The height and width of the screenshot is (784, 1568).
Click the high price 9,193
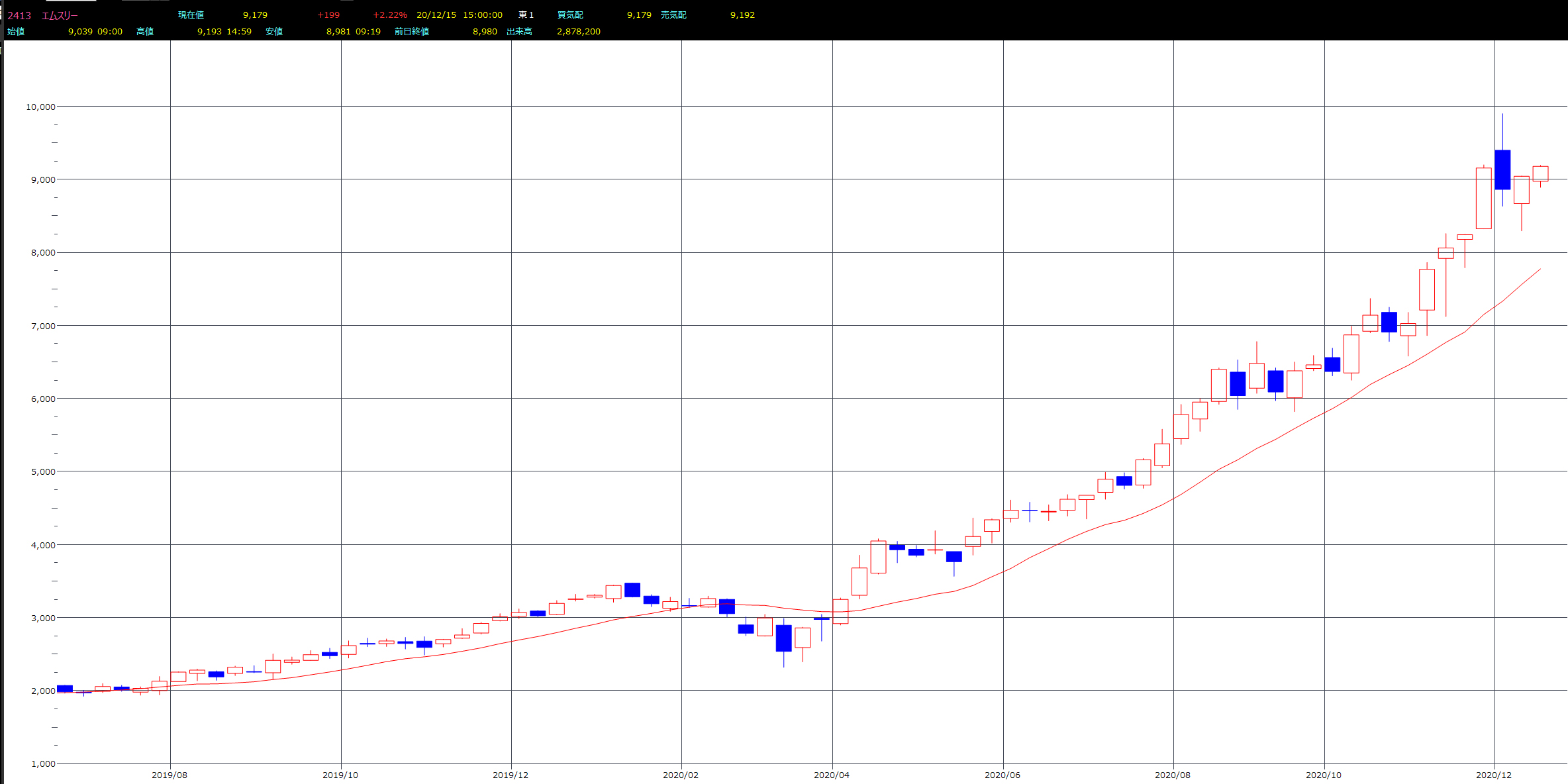(209, 31)
